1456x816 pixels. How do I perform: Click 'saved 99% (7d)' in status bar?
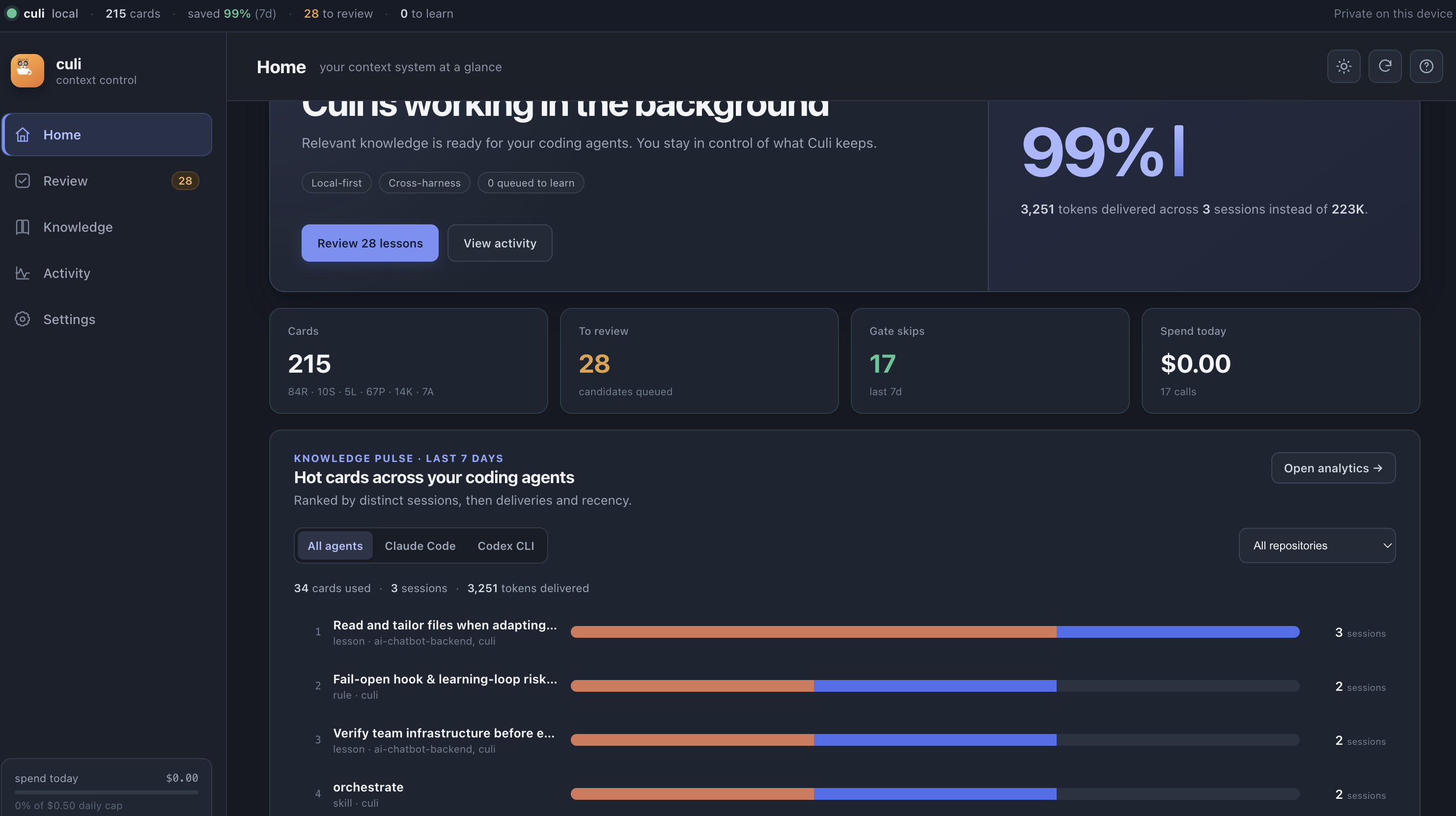point(232,14)
